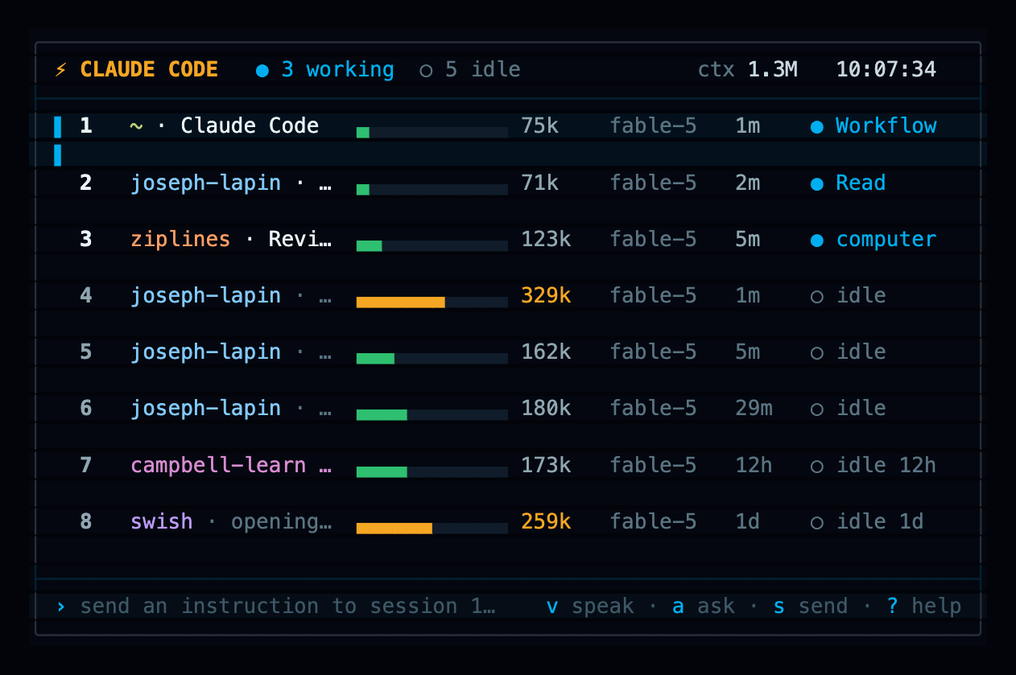Image resolution: width=1016 pixels, height=675 pixels.
Task: Click the 173k token count
Action: coord(546,465)
